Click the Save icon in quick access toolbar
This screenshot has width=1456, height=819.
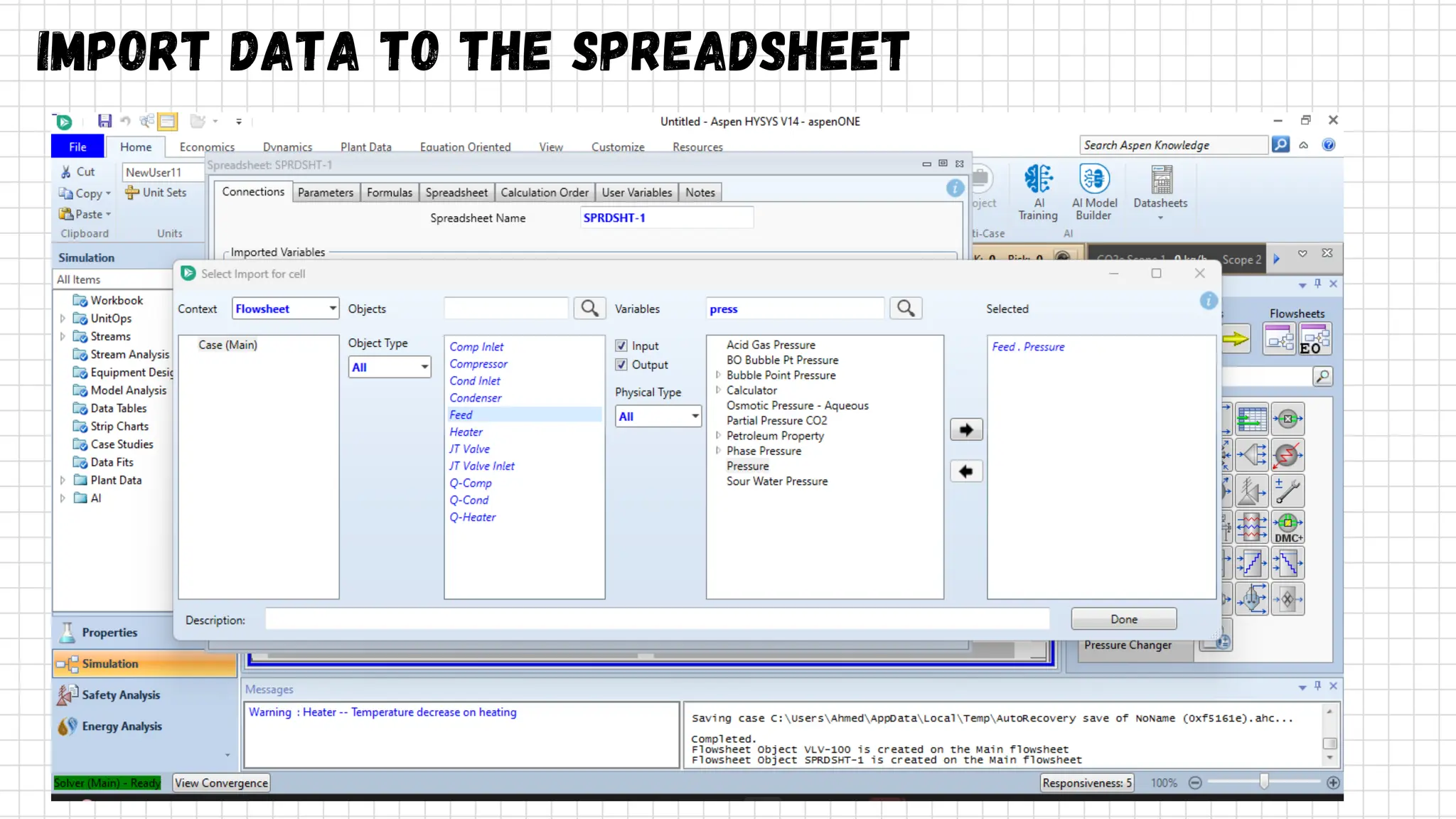pos(105,121)
